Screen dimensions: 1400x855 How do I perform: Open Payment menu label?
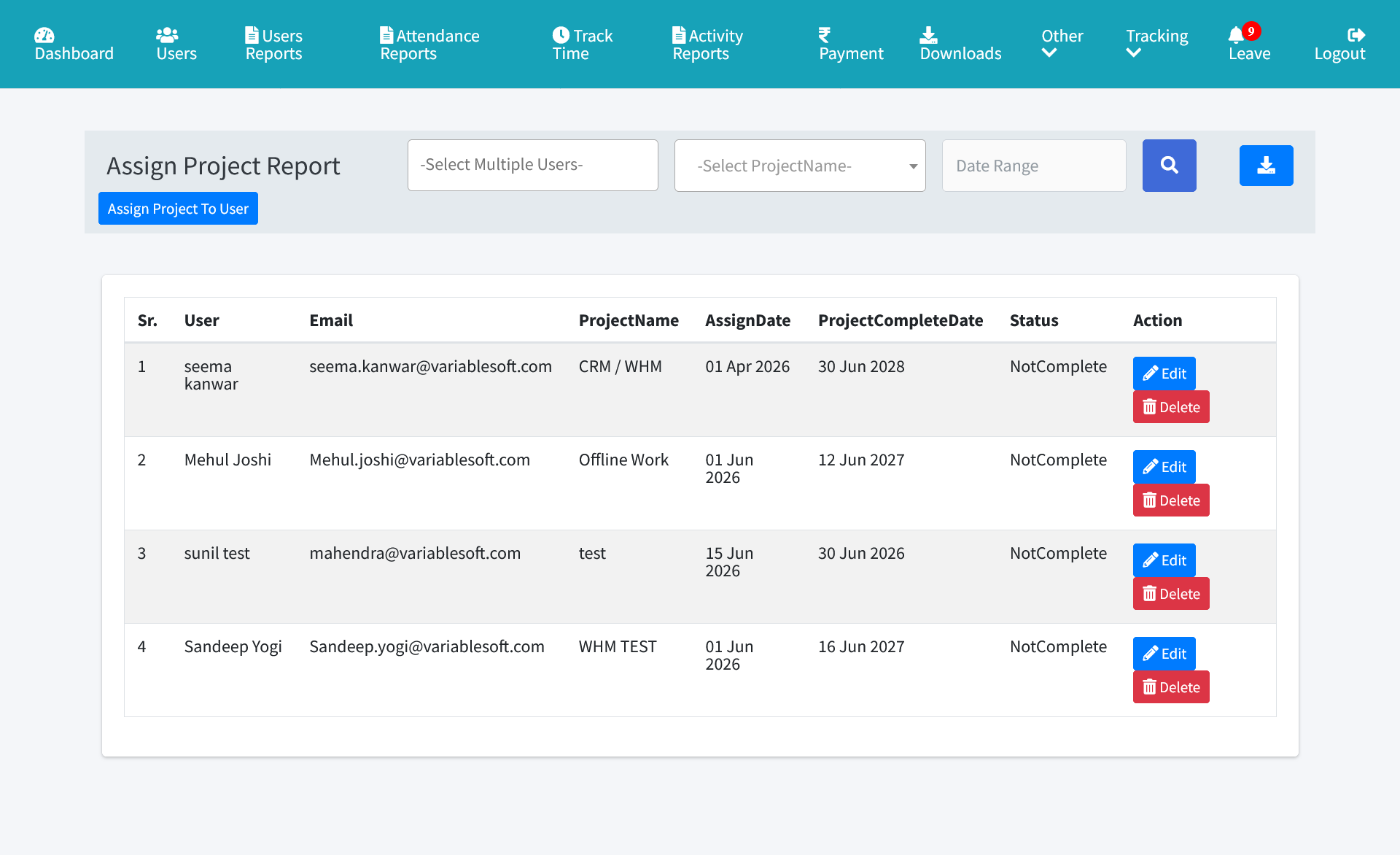click(851, 54)
